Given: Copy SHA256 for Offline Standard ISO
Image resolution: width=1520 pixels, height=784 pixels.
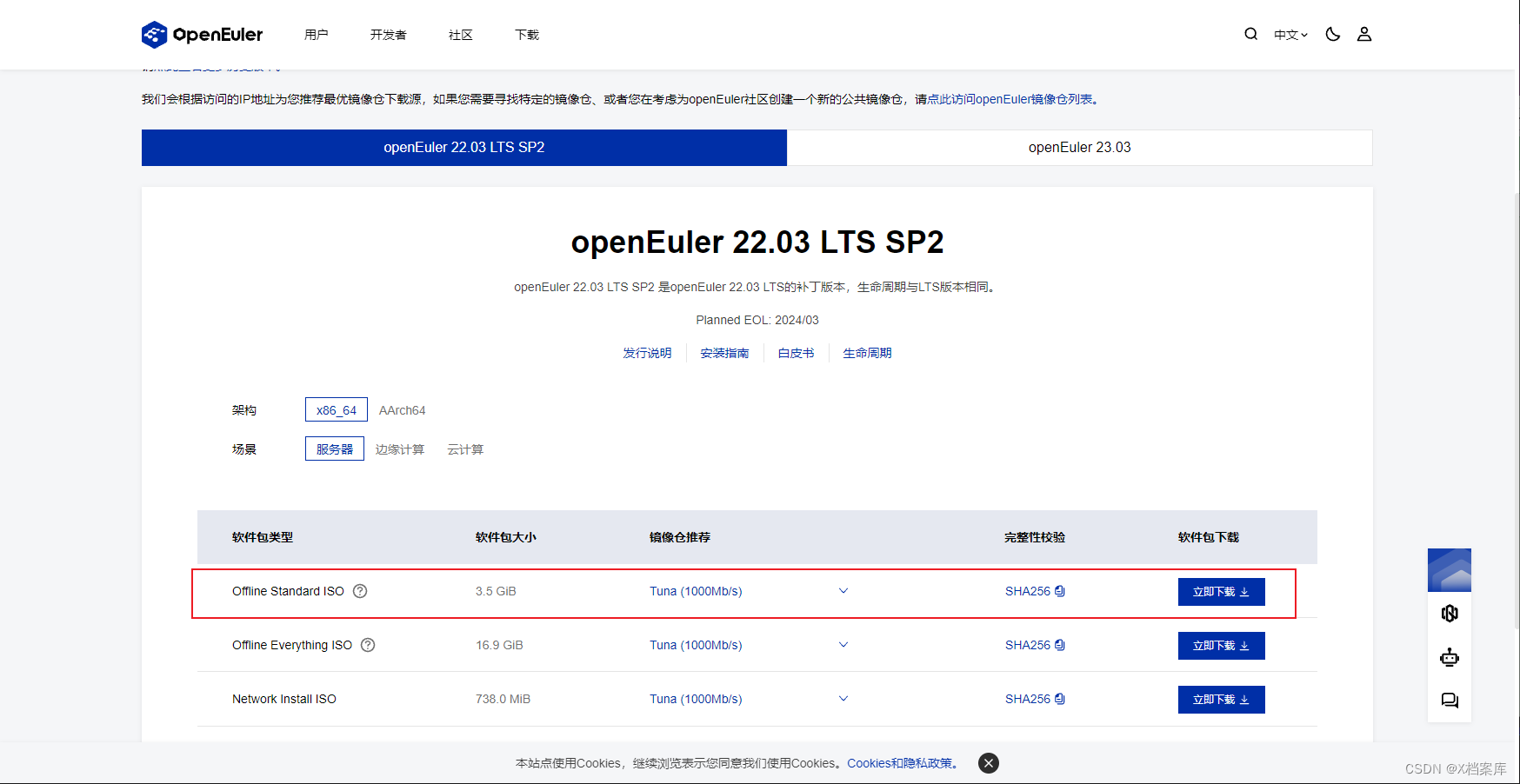Looking at the screenshot, I should 1060,591.
